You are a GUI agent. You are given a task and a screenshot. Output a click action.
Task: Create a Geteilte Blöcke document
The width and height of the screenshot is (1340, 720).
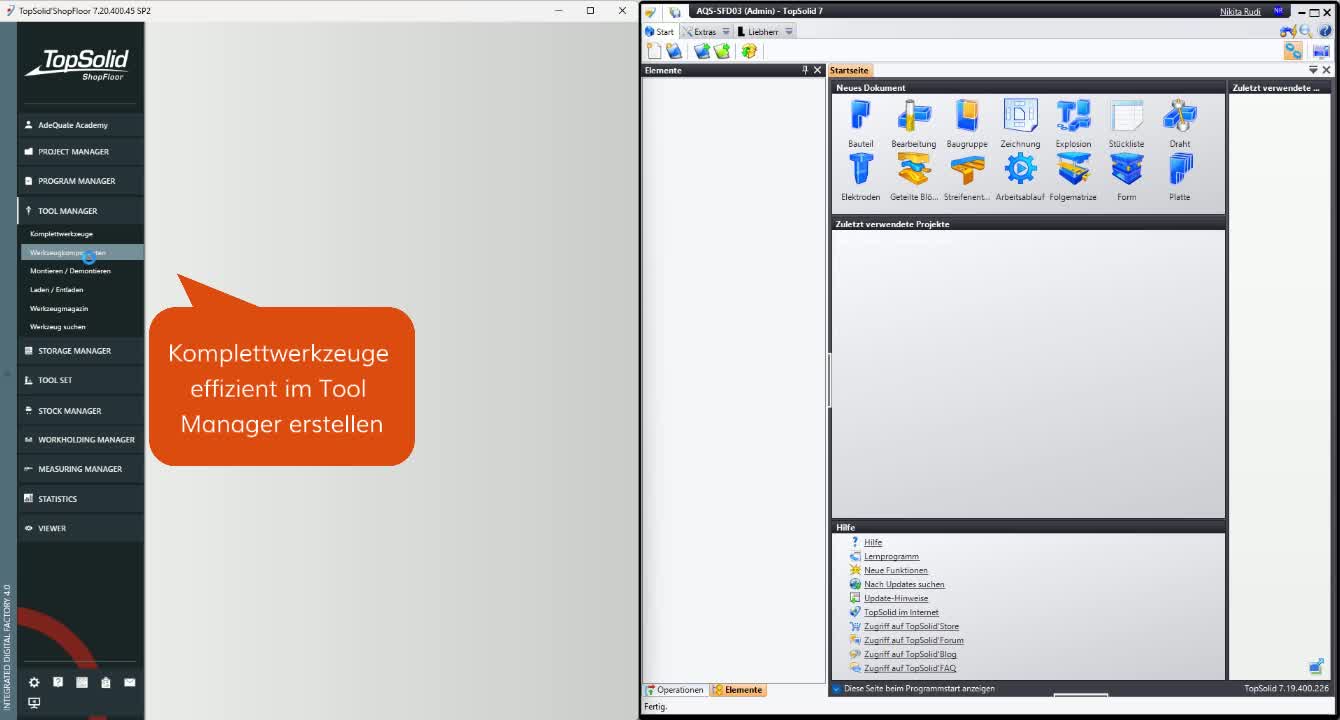click(x=913, y=177)
